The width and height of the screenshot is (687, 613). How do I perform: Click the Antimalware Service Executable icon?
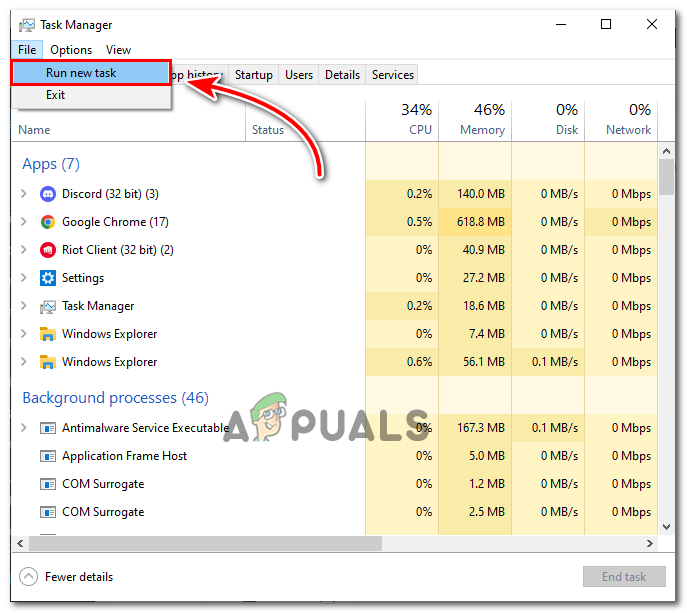47,428
